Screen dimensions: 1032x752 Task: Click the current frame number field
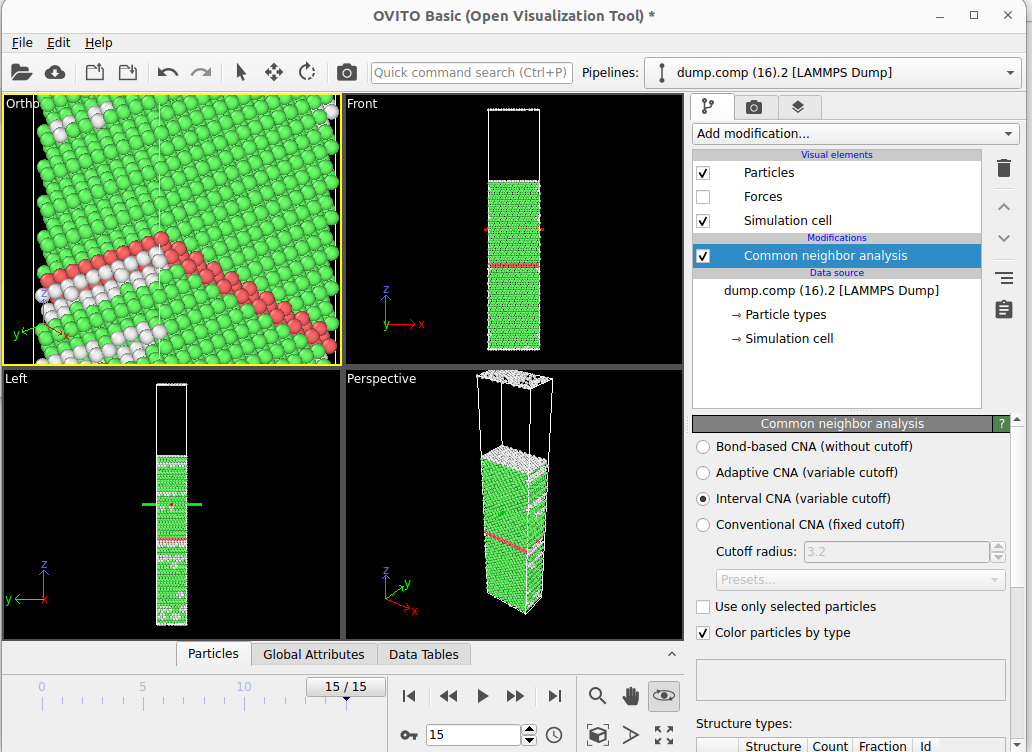473,734
